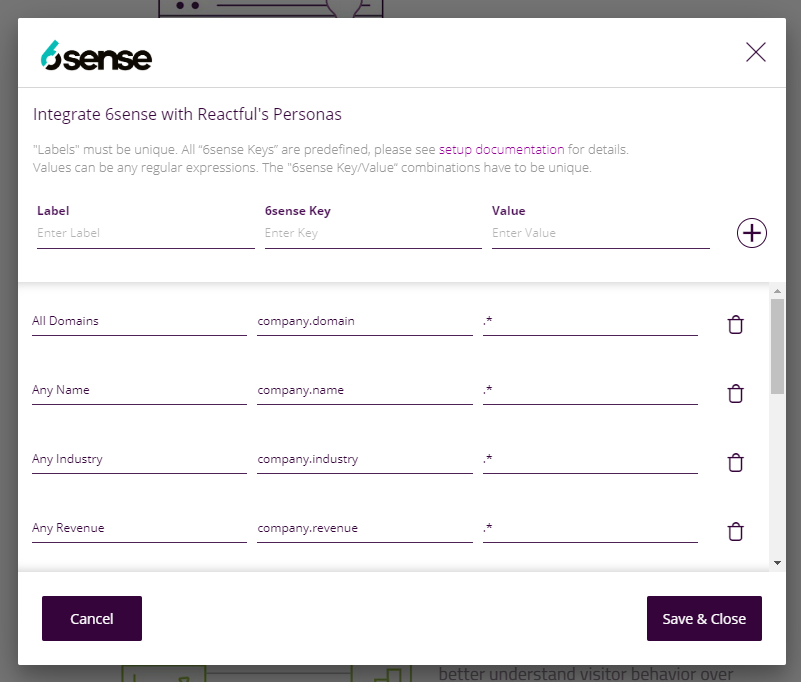The image size is (801, 682).
Task: Click Save & Close
Action: point(704,618)
